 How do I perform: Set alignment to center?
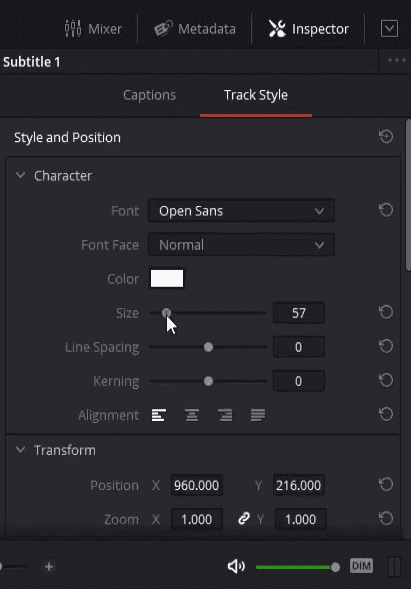(192, 415)
